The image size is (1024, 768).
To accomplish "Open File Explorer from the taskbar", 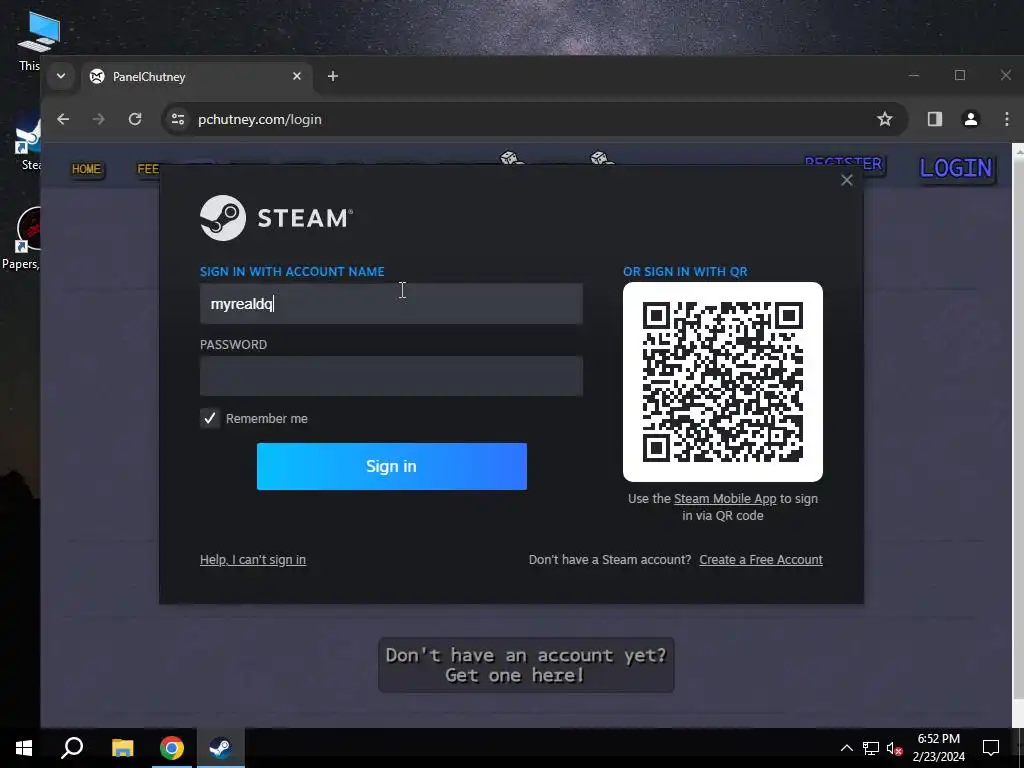I will (x=122, y=748).
